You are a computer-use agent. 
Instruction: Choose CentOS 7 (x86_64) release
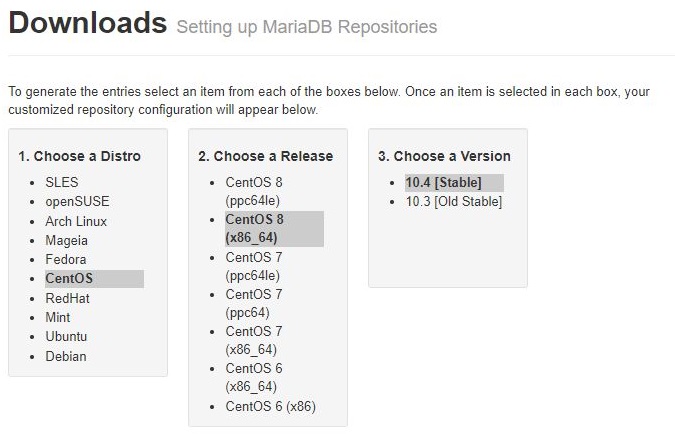point(254,340)
